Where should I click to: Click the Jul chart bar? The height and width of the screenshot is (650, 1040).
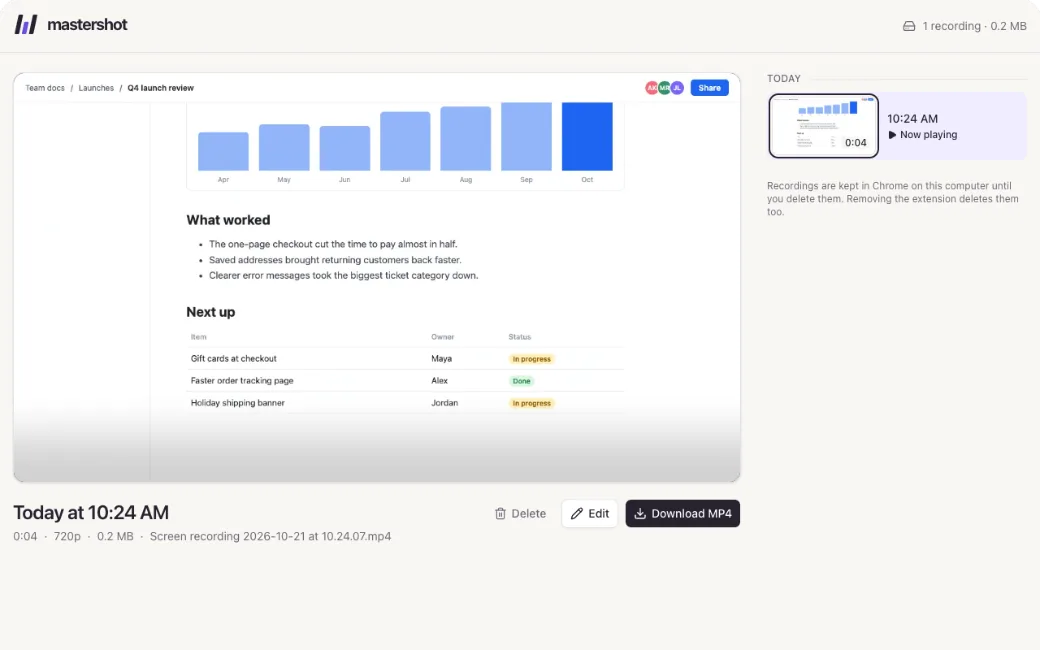click(405, 141)
